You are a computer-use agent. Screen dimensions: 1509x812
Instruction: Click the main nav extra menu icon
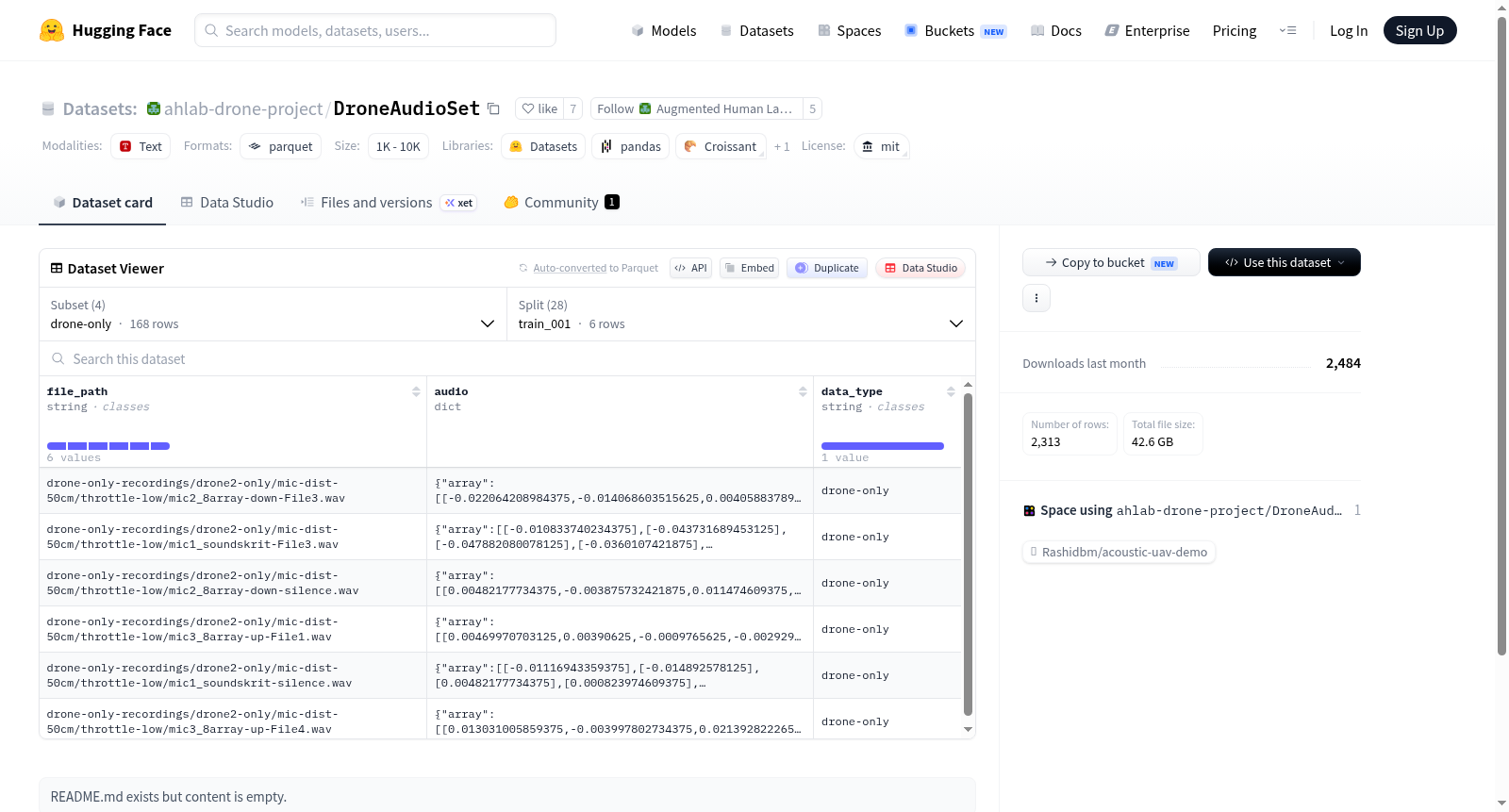[1287, 30]
